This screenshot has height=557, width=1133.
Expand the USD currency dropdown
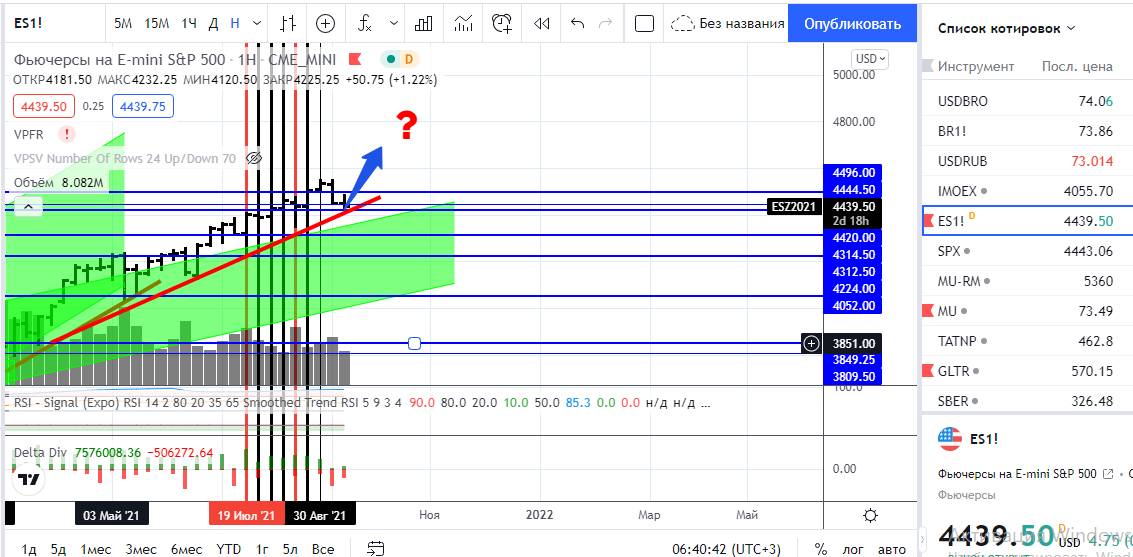(871, 59)
